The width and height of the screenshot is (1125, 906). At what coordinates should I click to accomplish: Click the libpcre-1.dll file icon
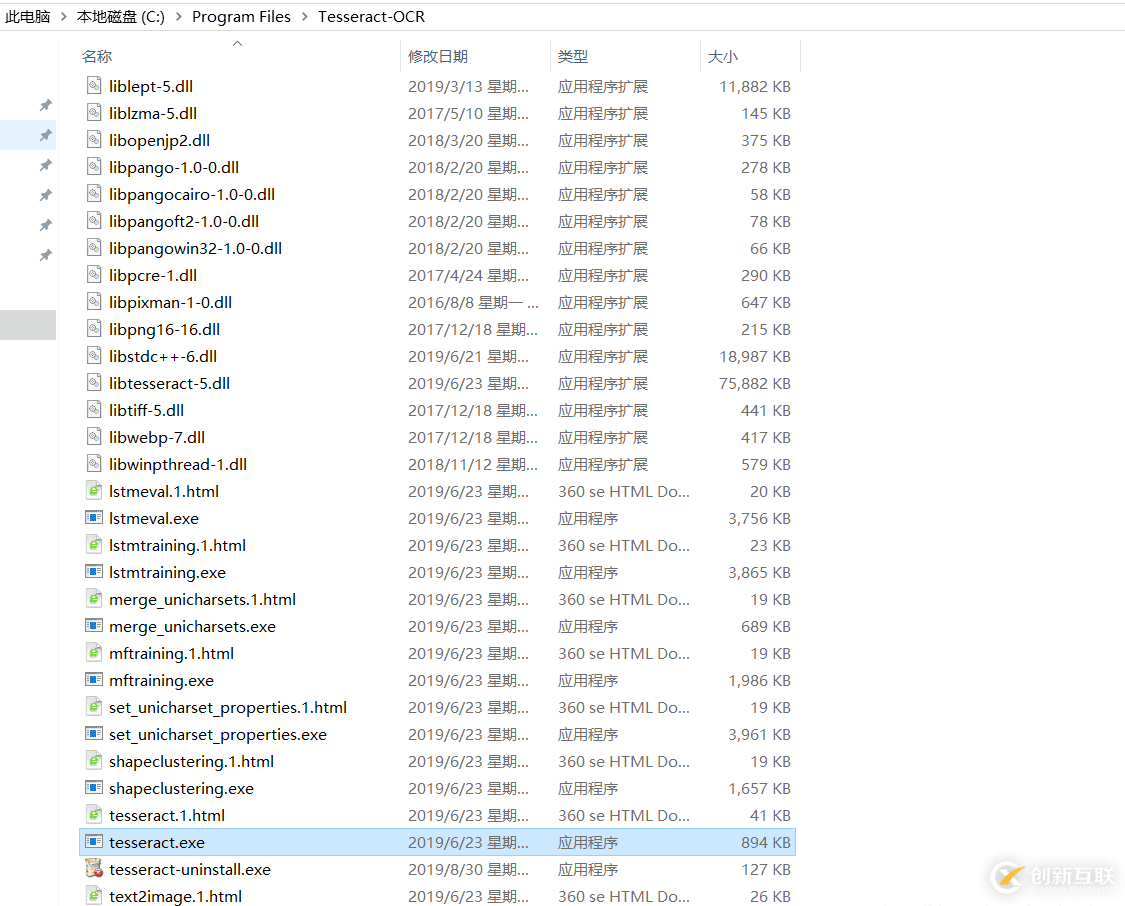click(x=94, y=275)
